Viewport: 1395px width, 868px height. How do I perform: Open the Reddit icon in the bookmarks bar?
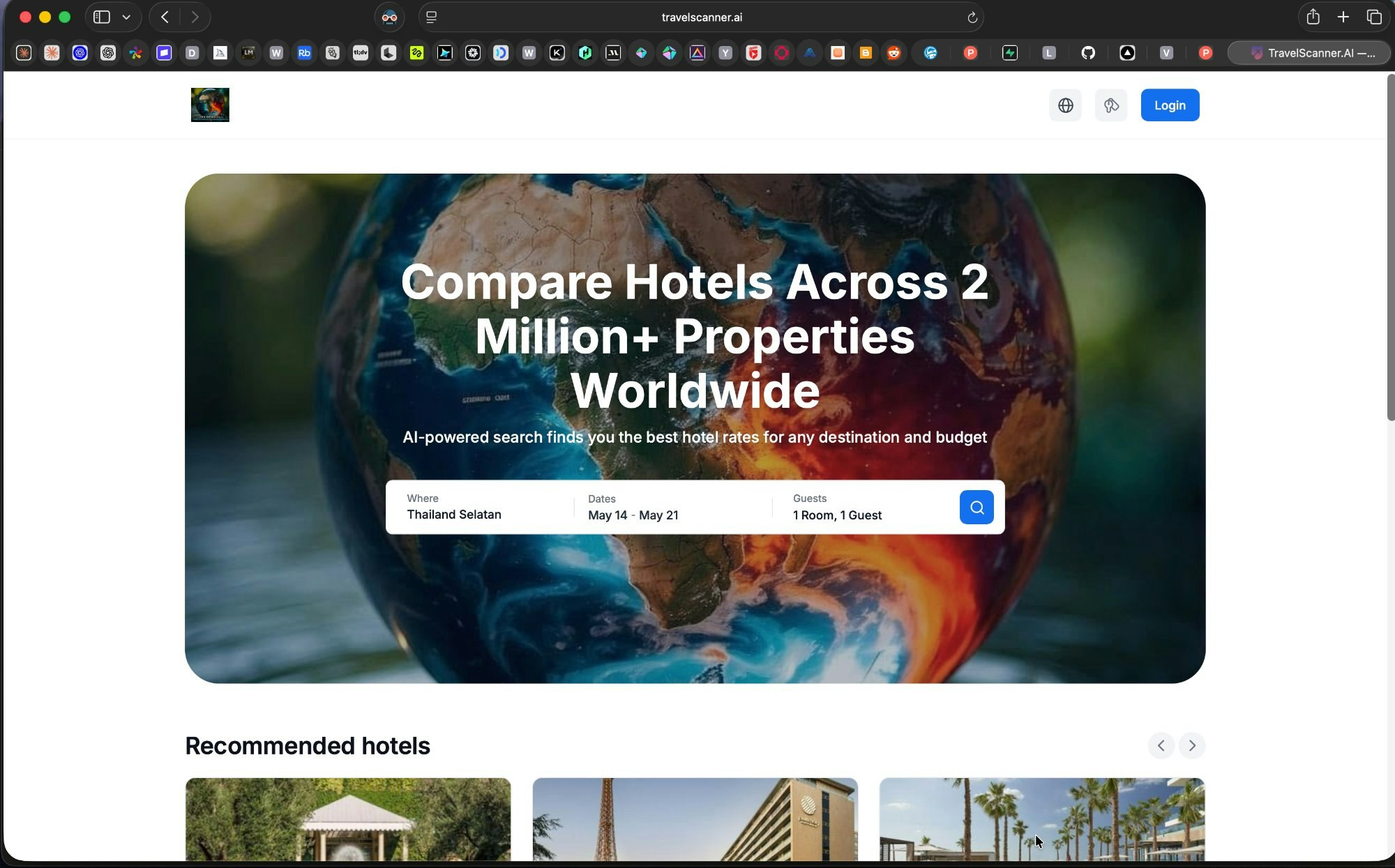pyautogui.click(x=893, y=53)
